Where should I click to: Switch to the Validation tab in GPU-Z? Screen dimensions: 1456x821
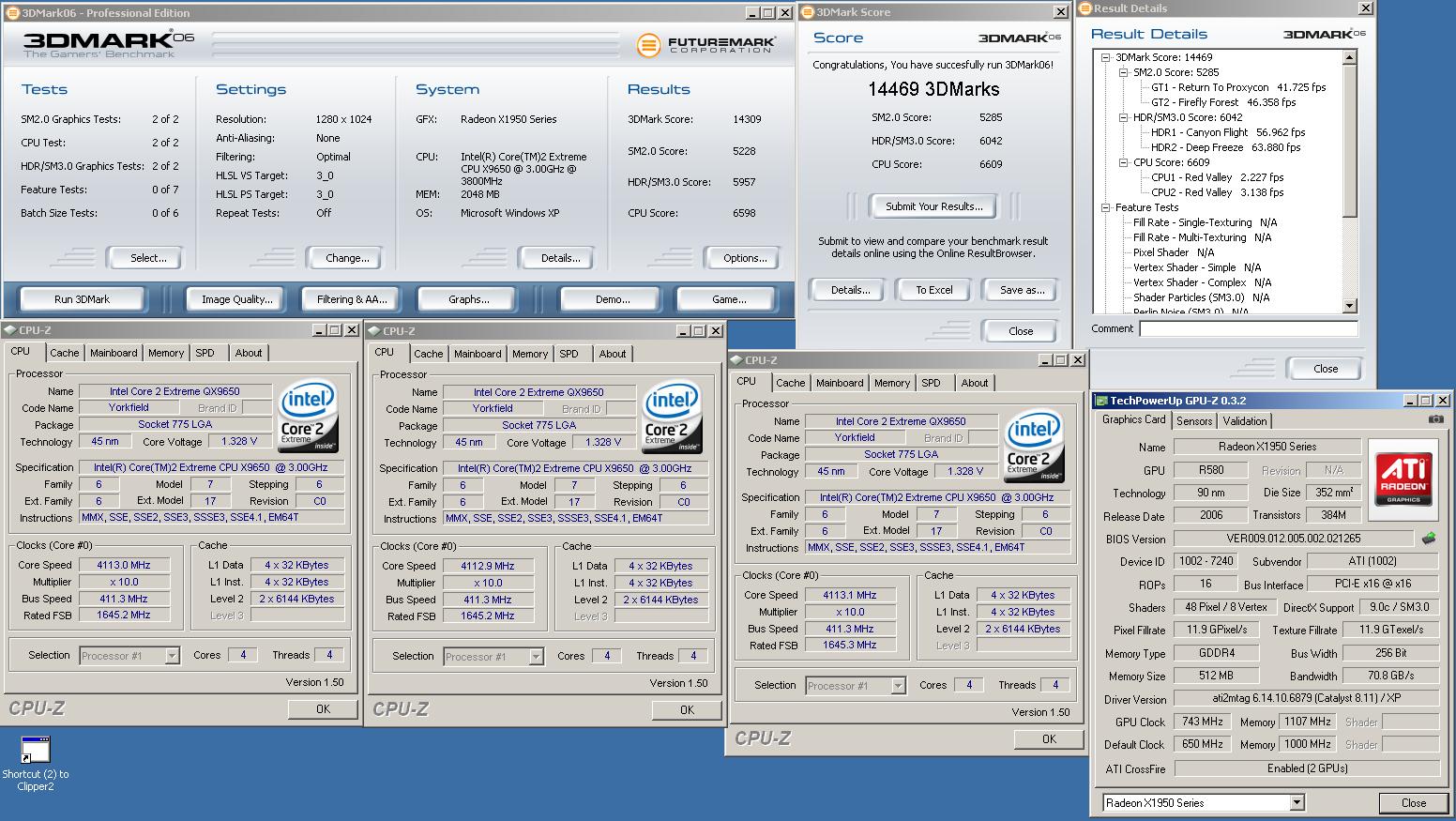1245,421
